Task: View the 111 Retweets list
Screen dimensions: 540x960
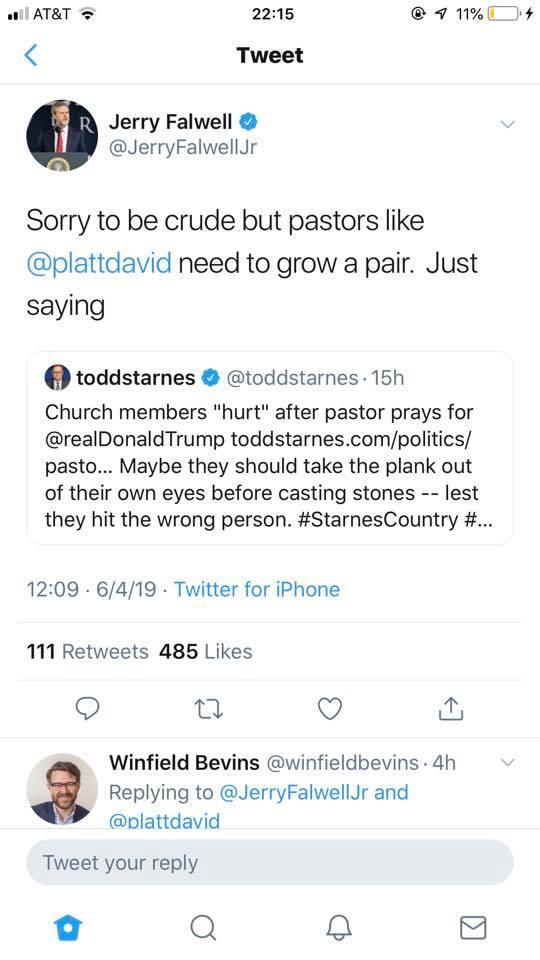Action: coord(87,651)
